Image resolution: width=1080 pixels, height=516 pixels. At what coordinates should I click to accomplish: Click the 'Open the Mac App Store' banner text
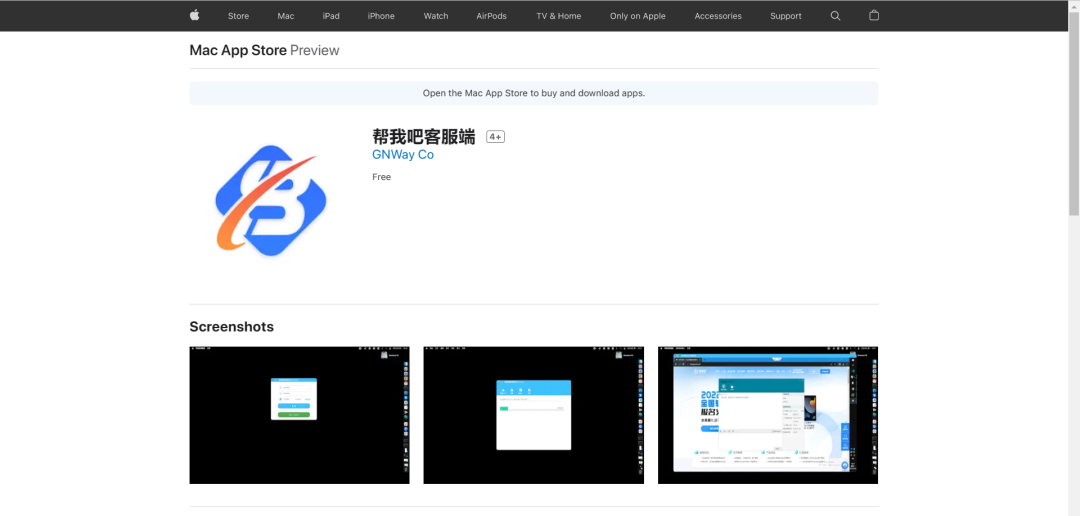534,93
